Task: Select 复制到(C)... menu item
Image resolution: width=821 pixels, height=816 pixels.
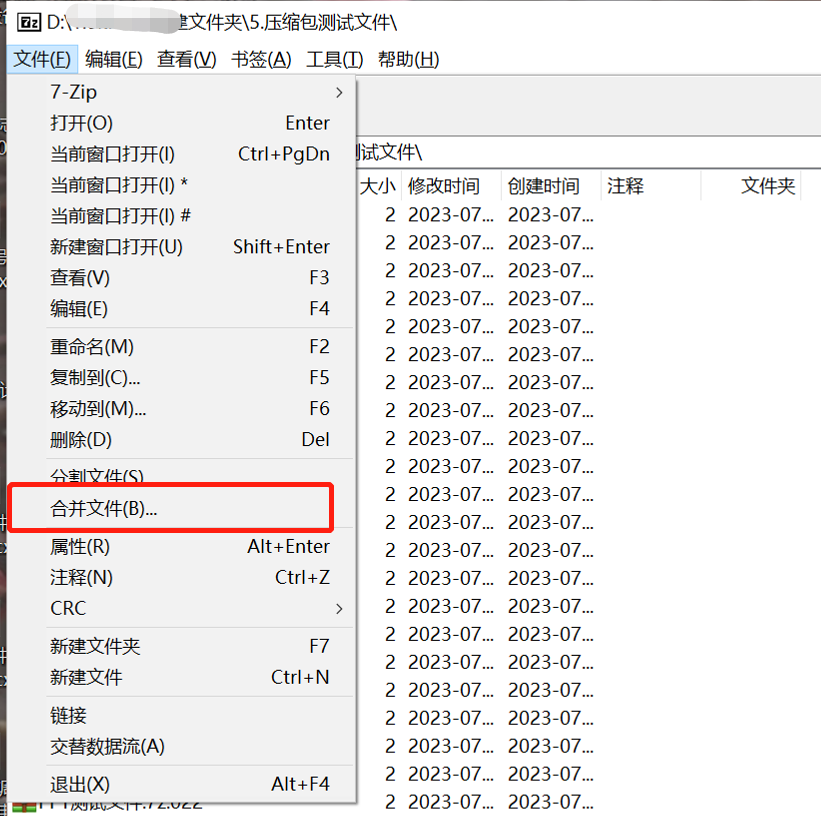Action: (182, 378)
